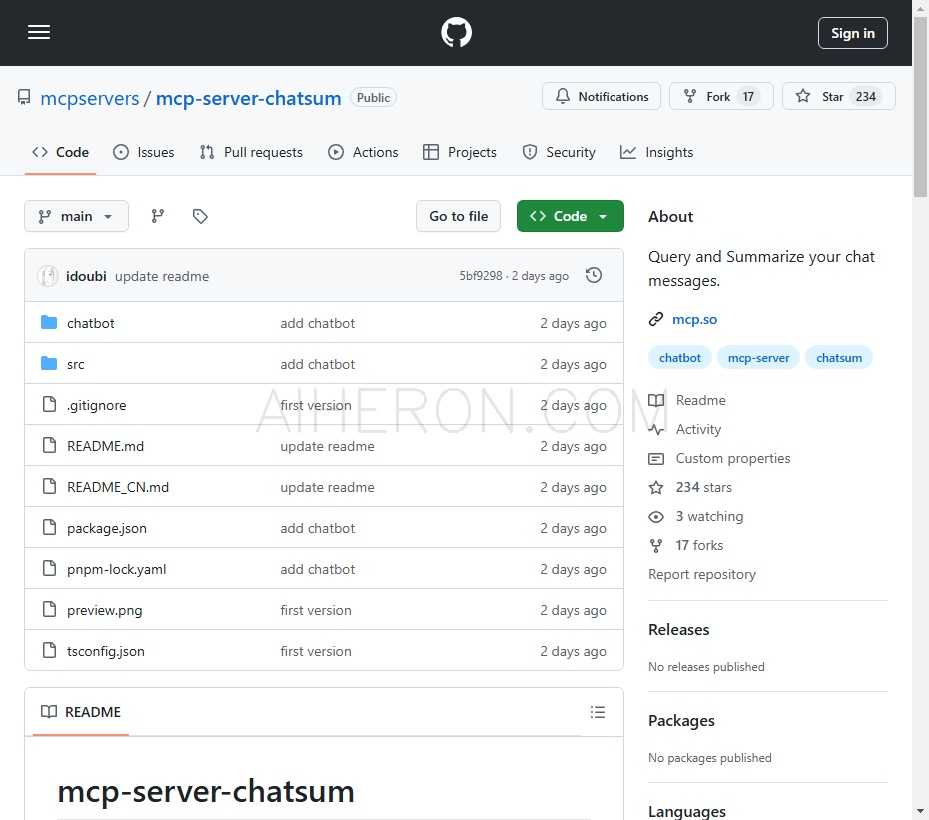The image size is (929, 820).
Task: Click the file icon beside package.json
Action: pyautogui.click(x=49, y=527)
